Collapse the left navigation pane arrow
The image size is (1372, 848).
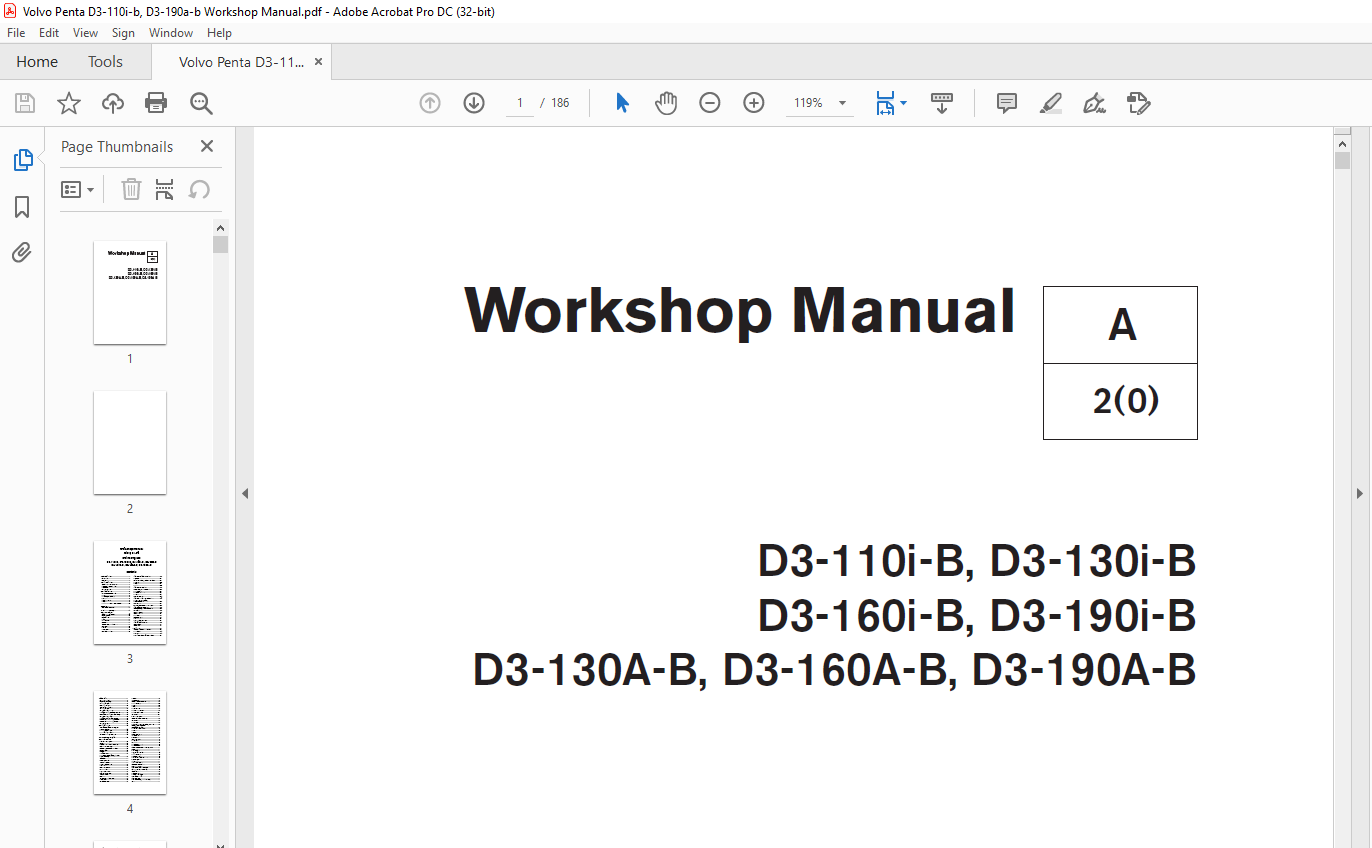coord(245,493)
